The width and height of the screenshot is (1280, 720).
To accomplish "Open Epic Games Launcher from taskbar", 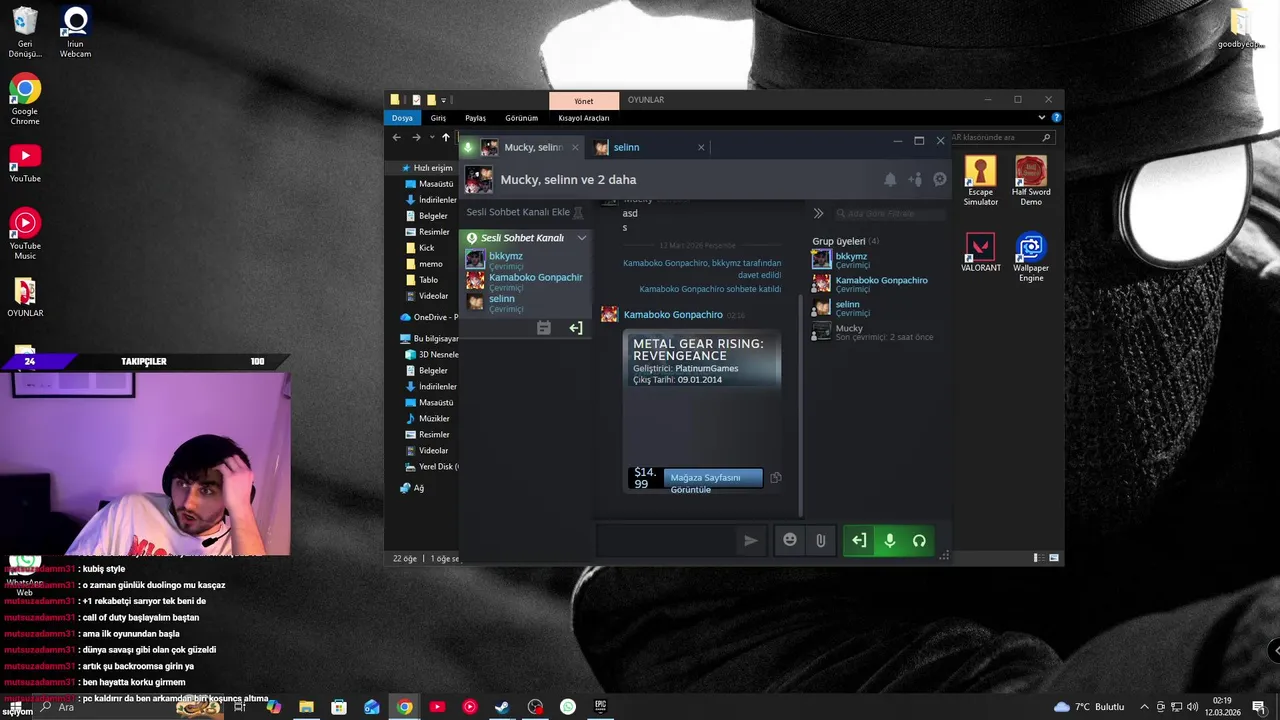I will coord(600,707).
